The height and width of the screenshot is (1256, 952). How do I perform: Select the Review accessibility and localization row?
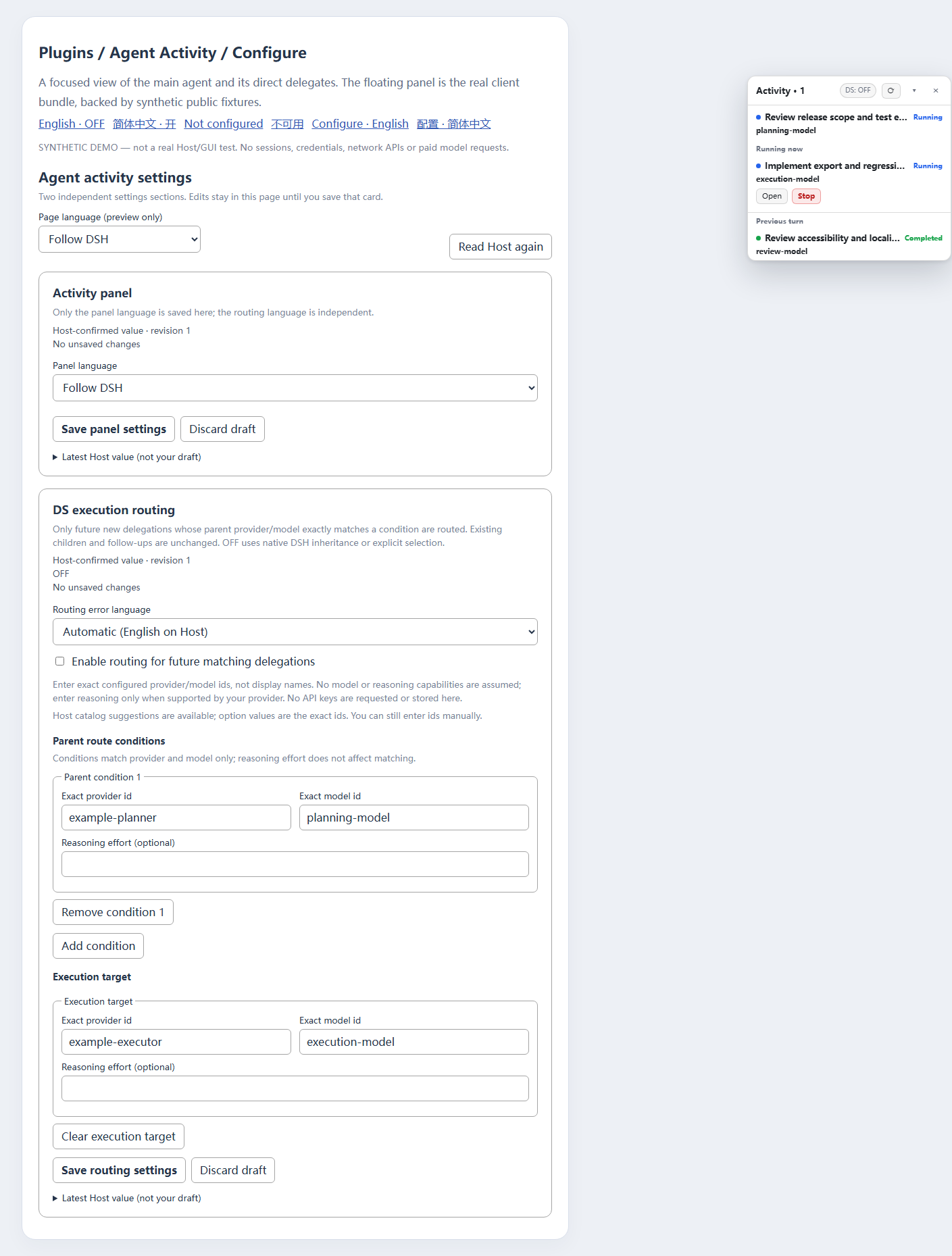pos(849,245)
